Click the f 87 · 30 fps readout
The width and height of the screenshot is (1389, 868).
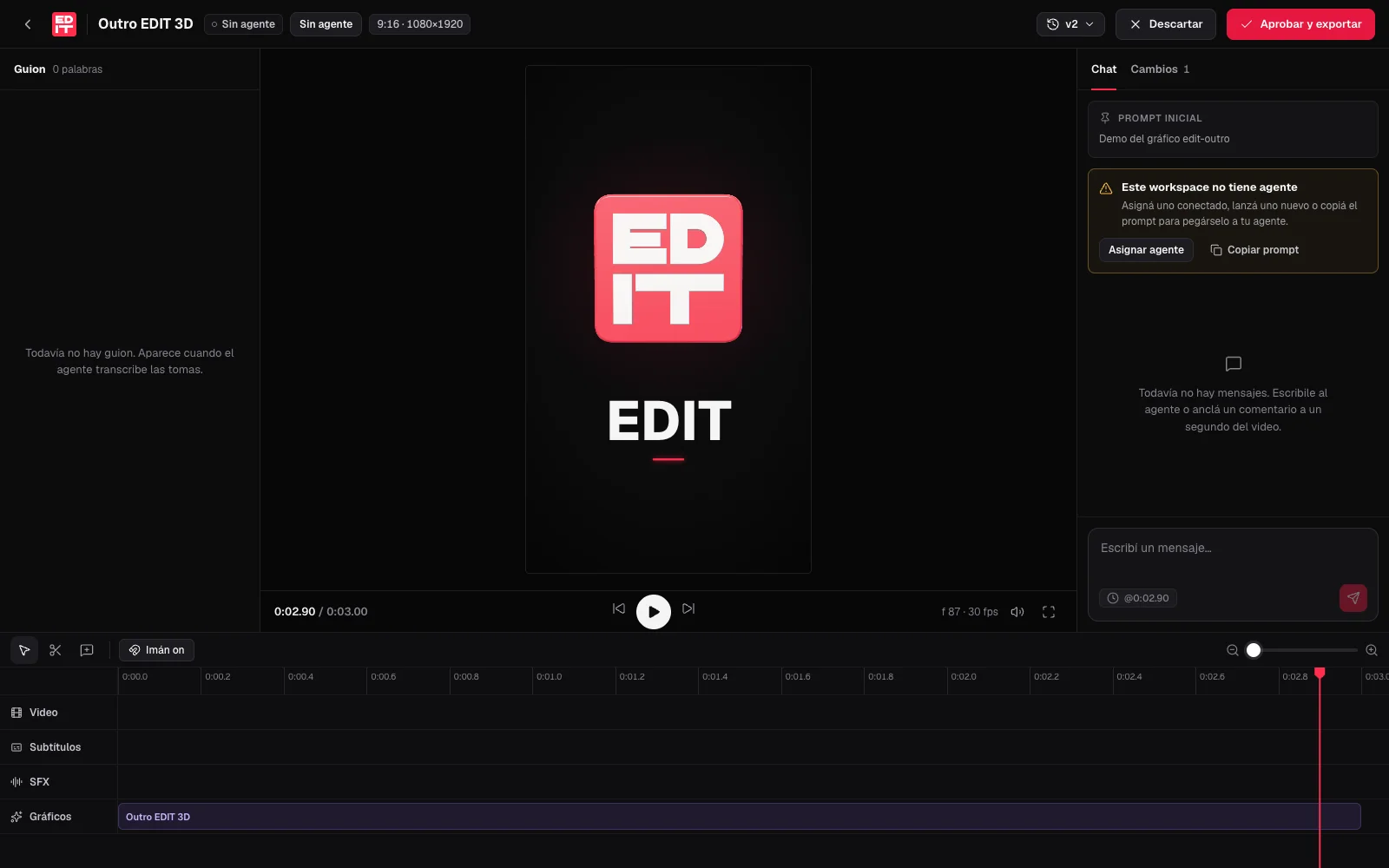[970, 612]
